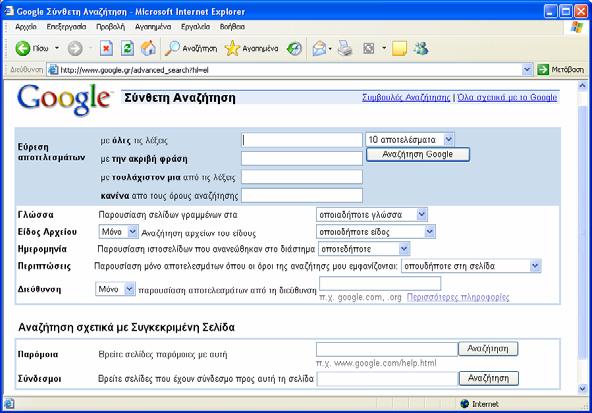Image resolution: width=592 pixels, height=413 pixels.
Task: Open the Βοήθεια menu
Action: (232, 27)
